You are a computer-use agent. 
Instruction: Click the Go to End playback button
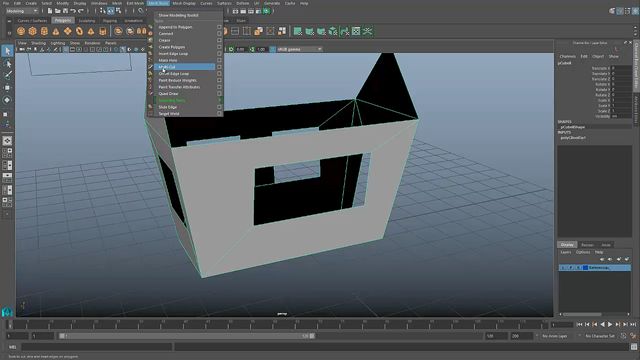[x=633, y=324]
